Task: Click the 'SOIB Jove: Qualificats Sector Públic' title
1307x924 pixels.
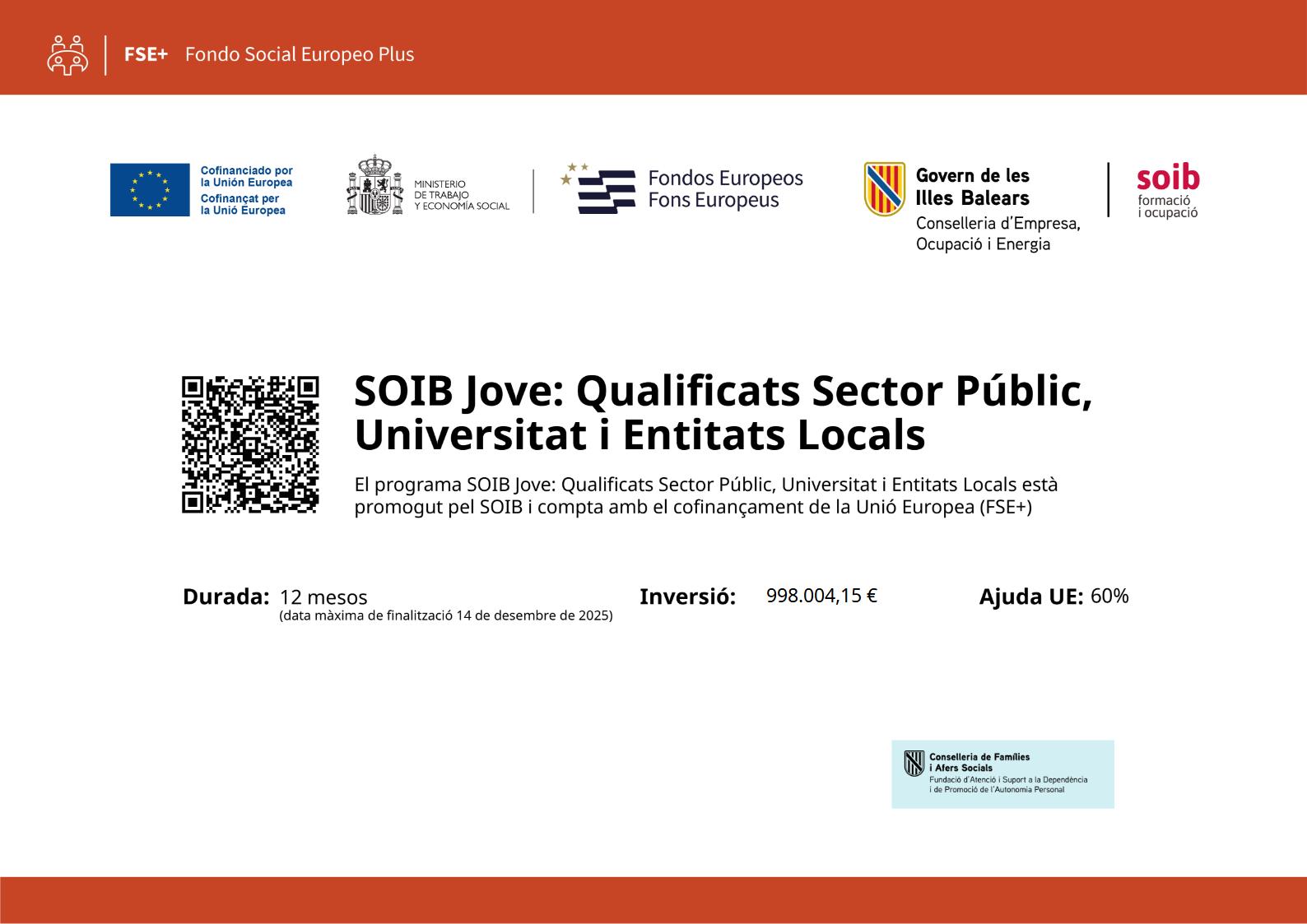Action: [723, 390]
